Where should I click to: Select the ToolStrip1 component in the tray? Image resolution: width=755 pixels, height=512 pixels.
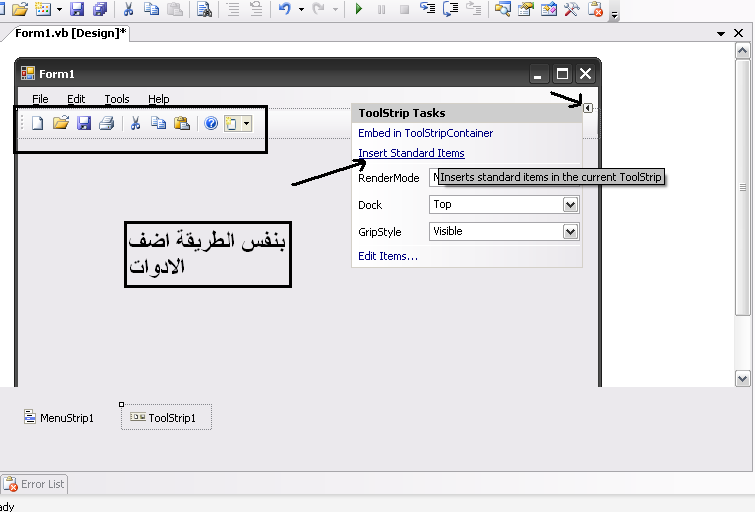(166, 418)
